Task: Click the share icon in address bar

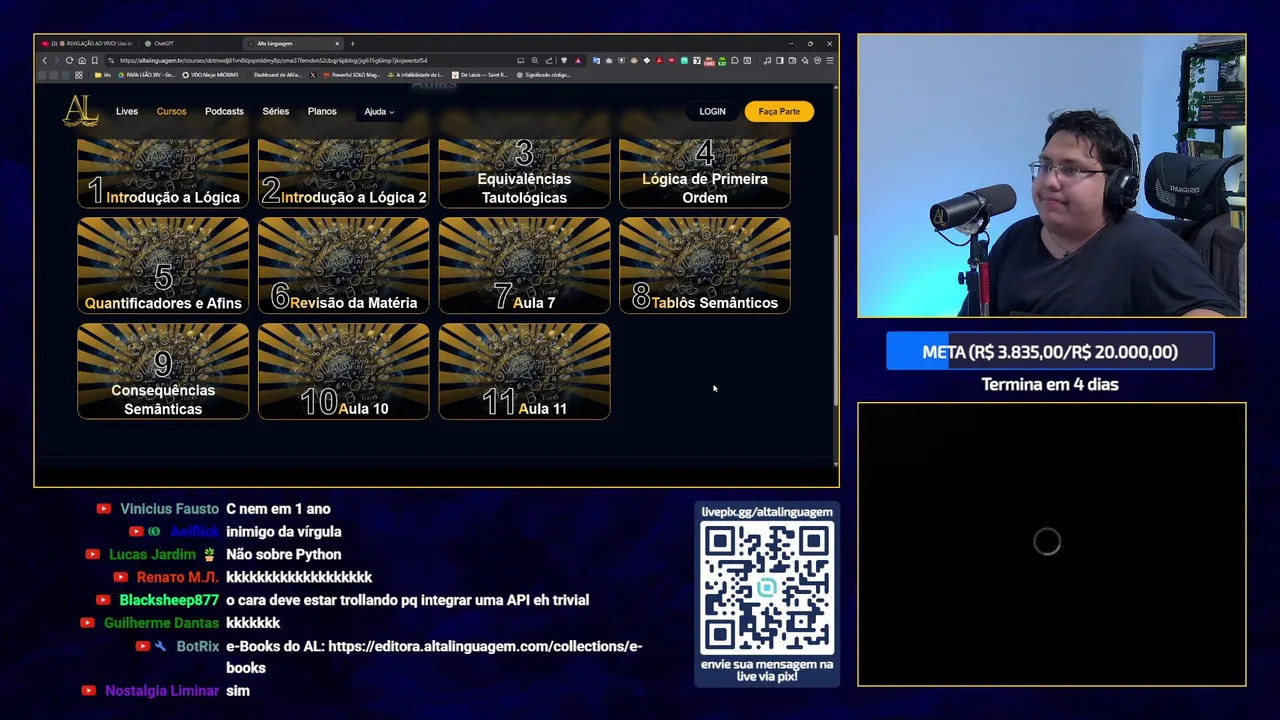Action: click(x=549, y=60)
